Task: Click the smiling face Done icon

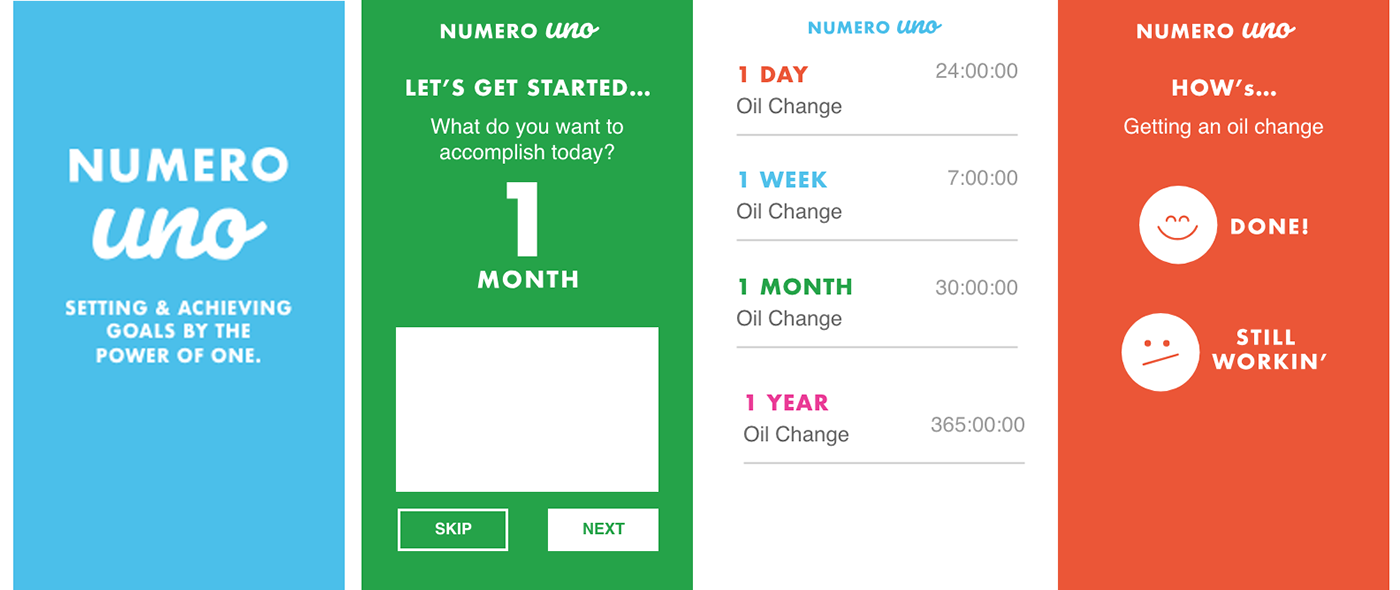Action: (x=1178, y=225)
